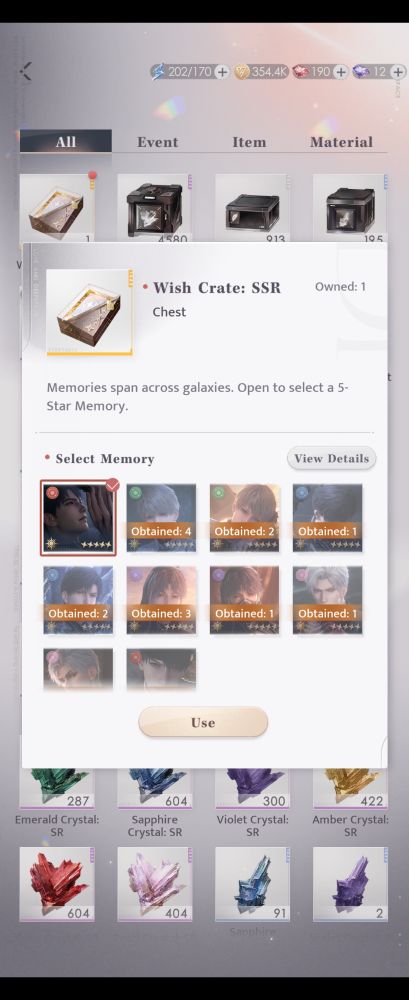
Task: Add red gems with plus next to 190
Action: (x=340, y=71)
